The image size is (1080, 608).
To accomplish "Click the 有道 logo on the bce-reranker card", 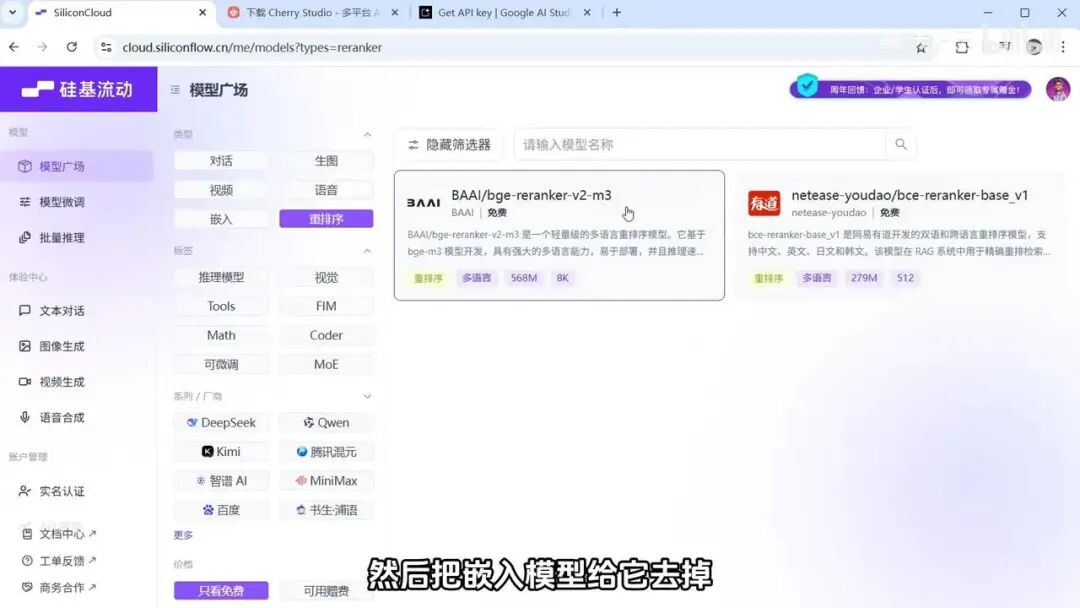I will [x=764, y=203].
